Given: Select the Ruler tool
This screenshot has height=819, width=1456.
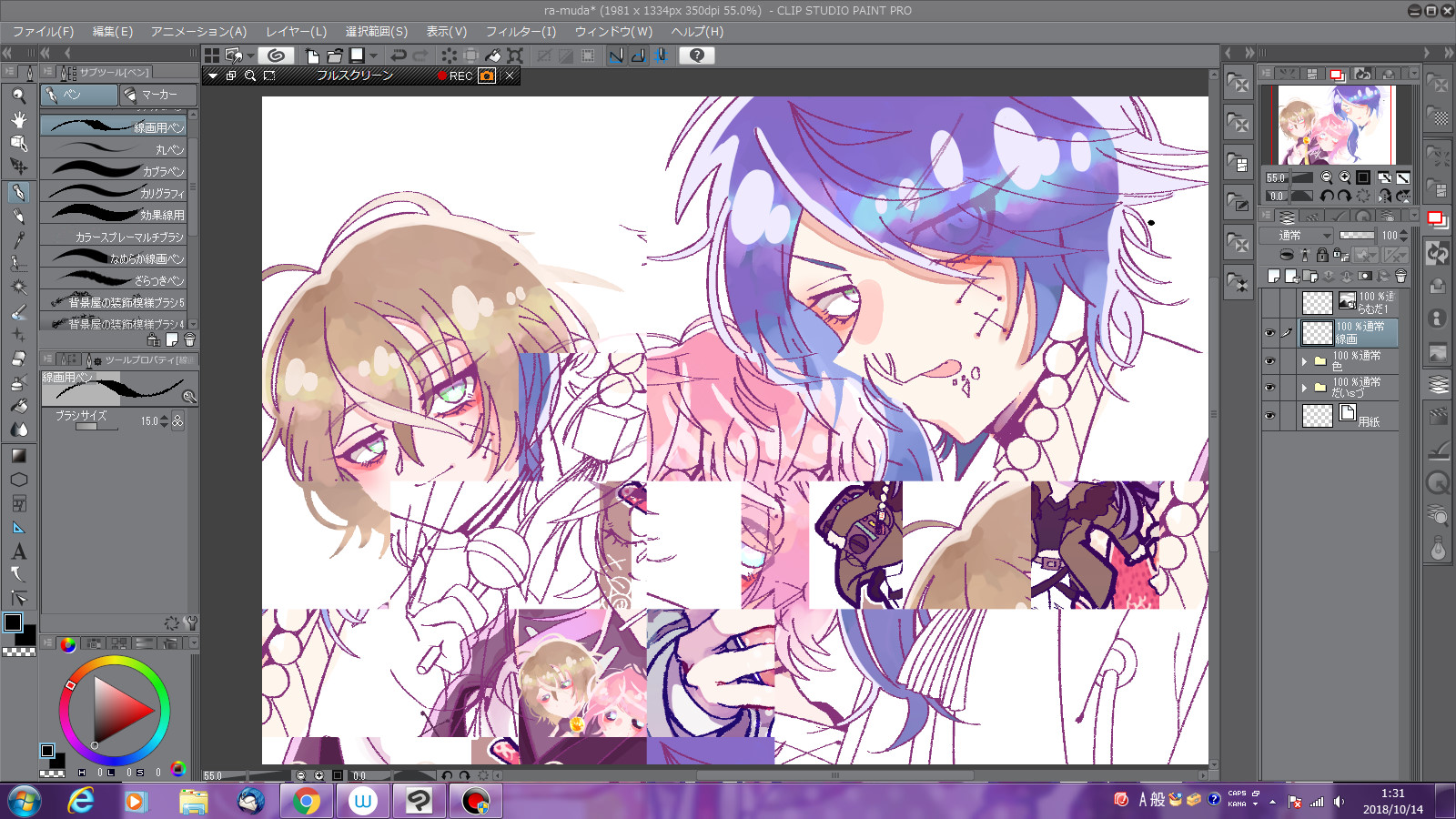Looking at the screenshot, I should point(18,527).
